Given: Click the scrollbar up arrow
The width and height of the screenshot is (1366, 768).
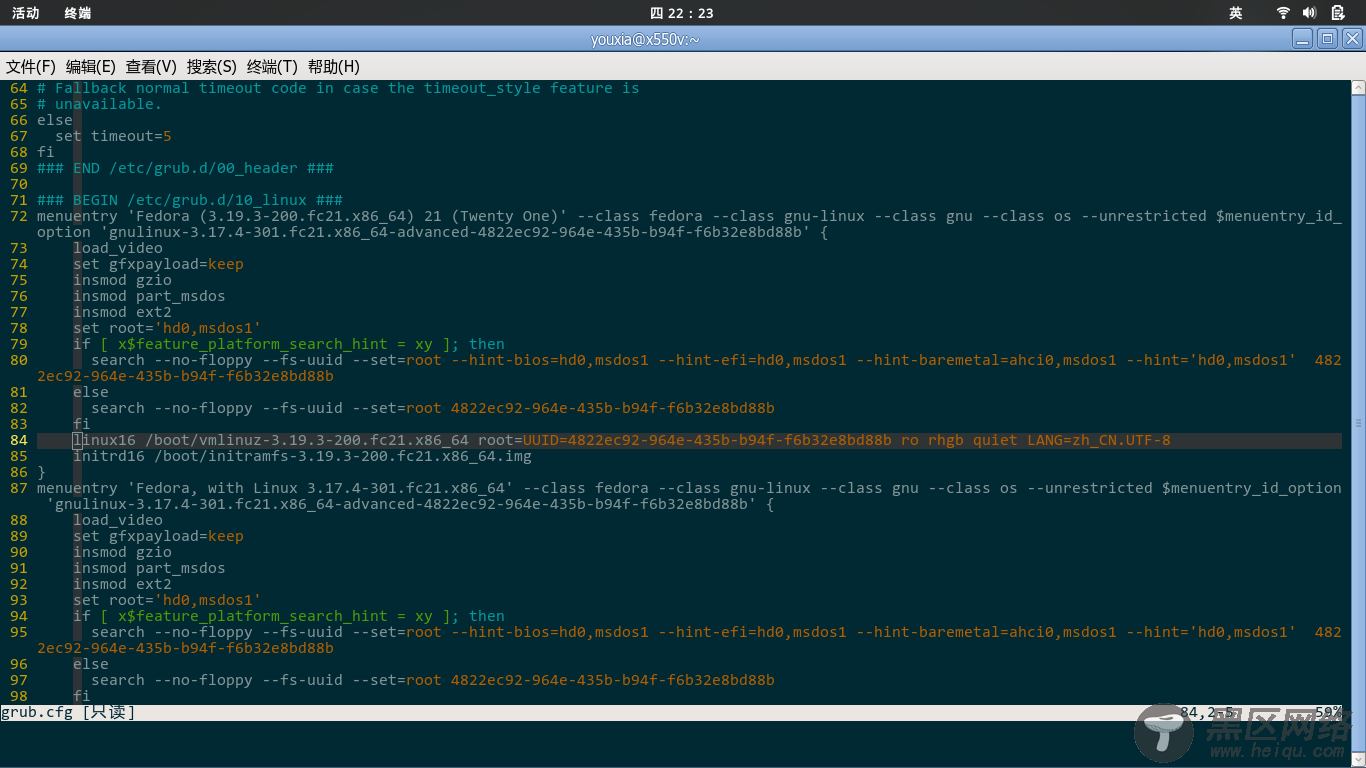Looking at the screenshot, I should (1358, 87).
